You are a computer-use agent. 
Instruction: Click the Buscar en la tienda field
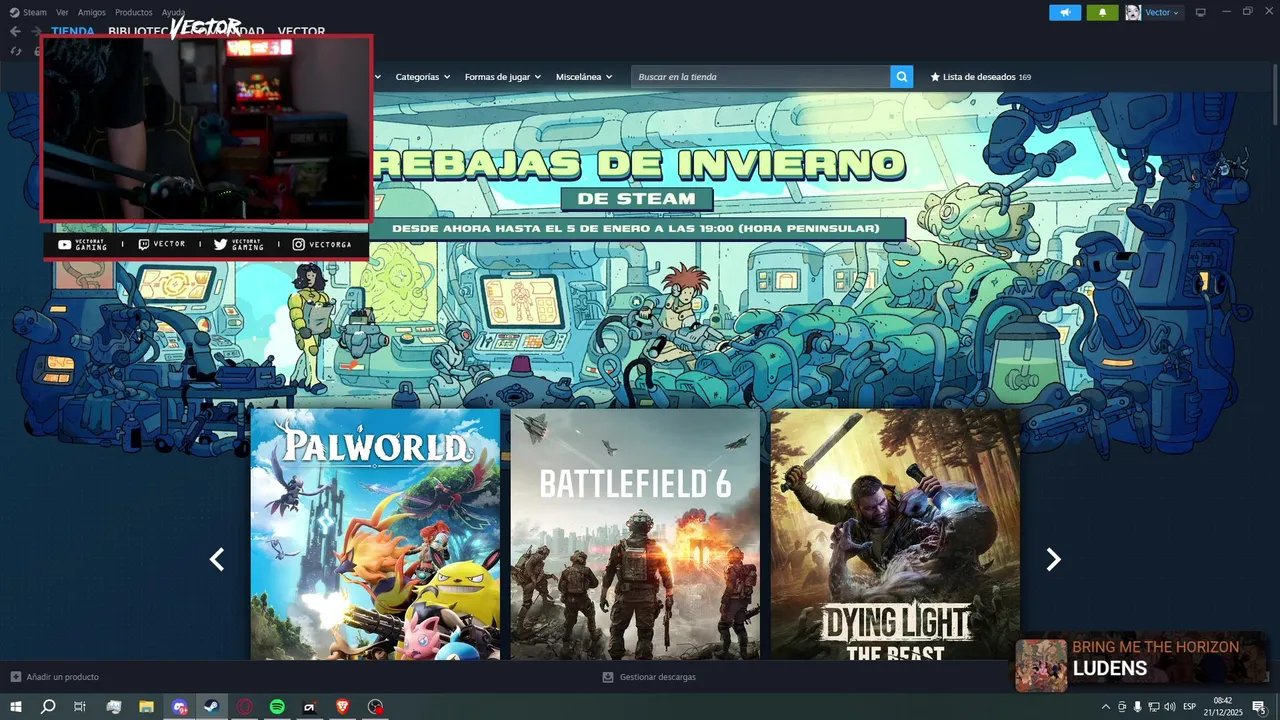pos(760,77)
